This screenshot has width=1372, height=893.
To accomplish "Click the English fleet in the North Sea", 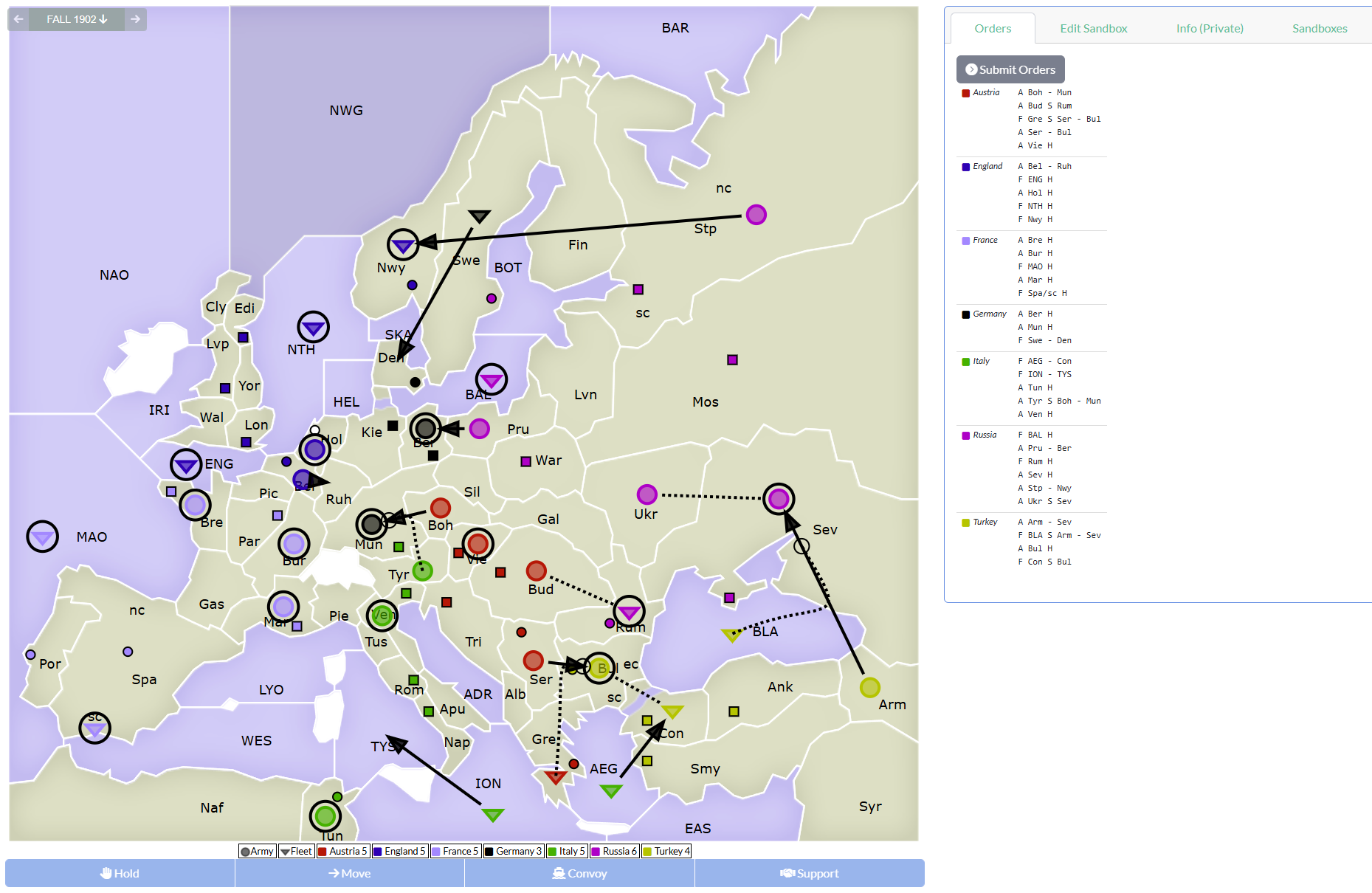I will [x=313, y=327].
